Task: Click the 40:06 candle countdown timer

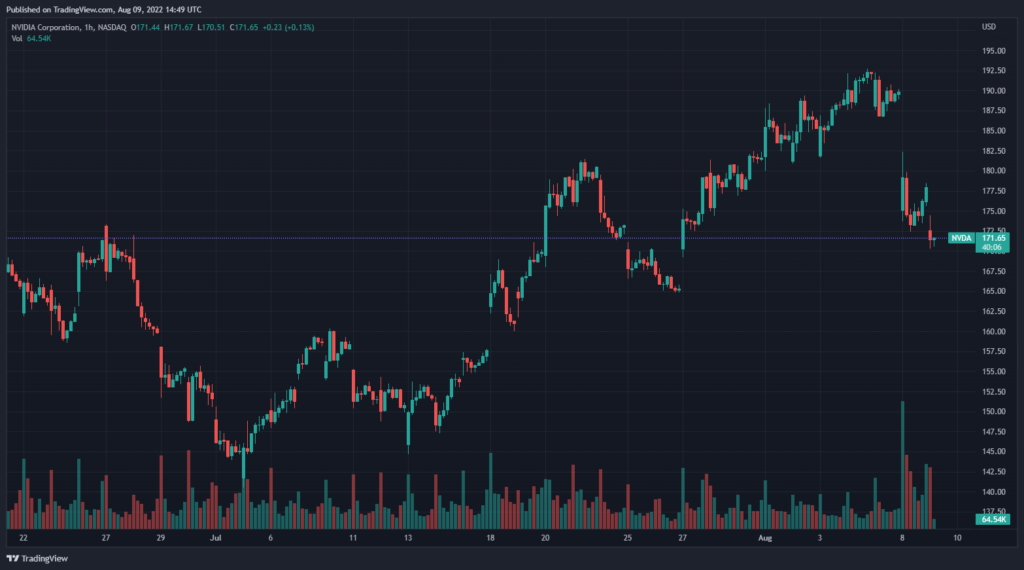Action: 991,247
